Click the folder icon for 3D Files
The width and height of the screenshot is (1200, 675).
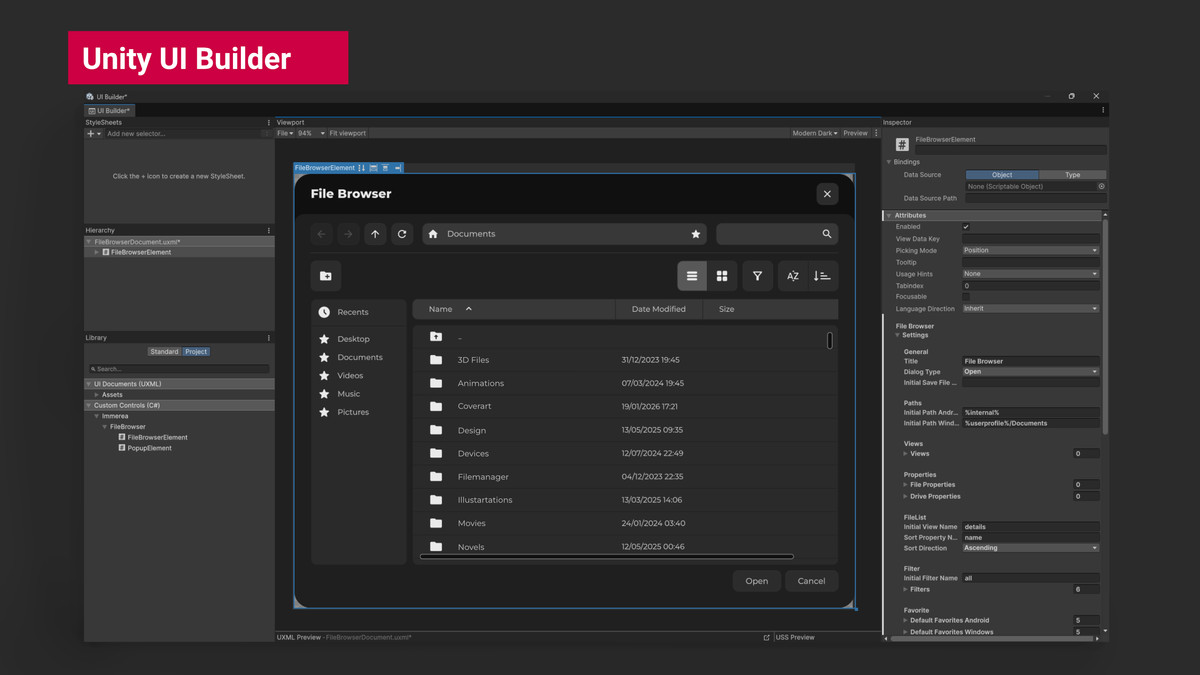[x=436, y=360]
